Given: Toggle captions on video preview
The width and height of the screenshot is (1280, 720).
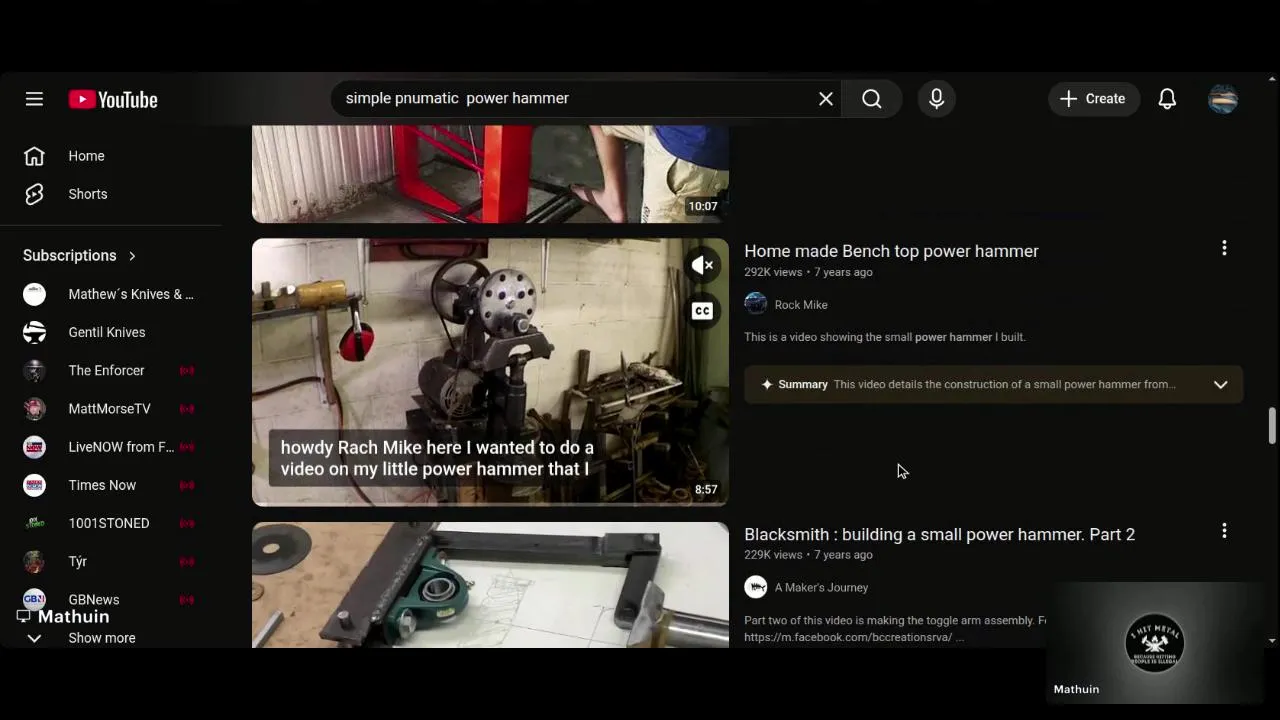Looking at the screenshot, I should click(703, 311).
